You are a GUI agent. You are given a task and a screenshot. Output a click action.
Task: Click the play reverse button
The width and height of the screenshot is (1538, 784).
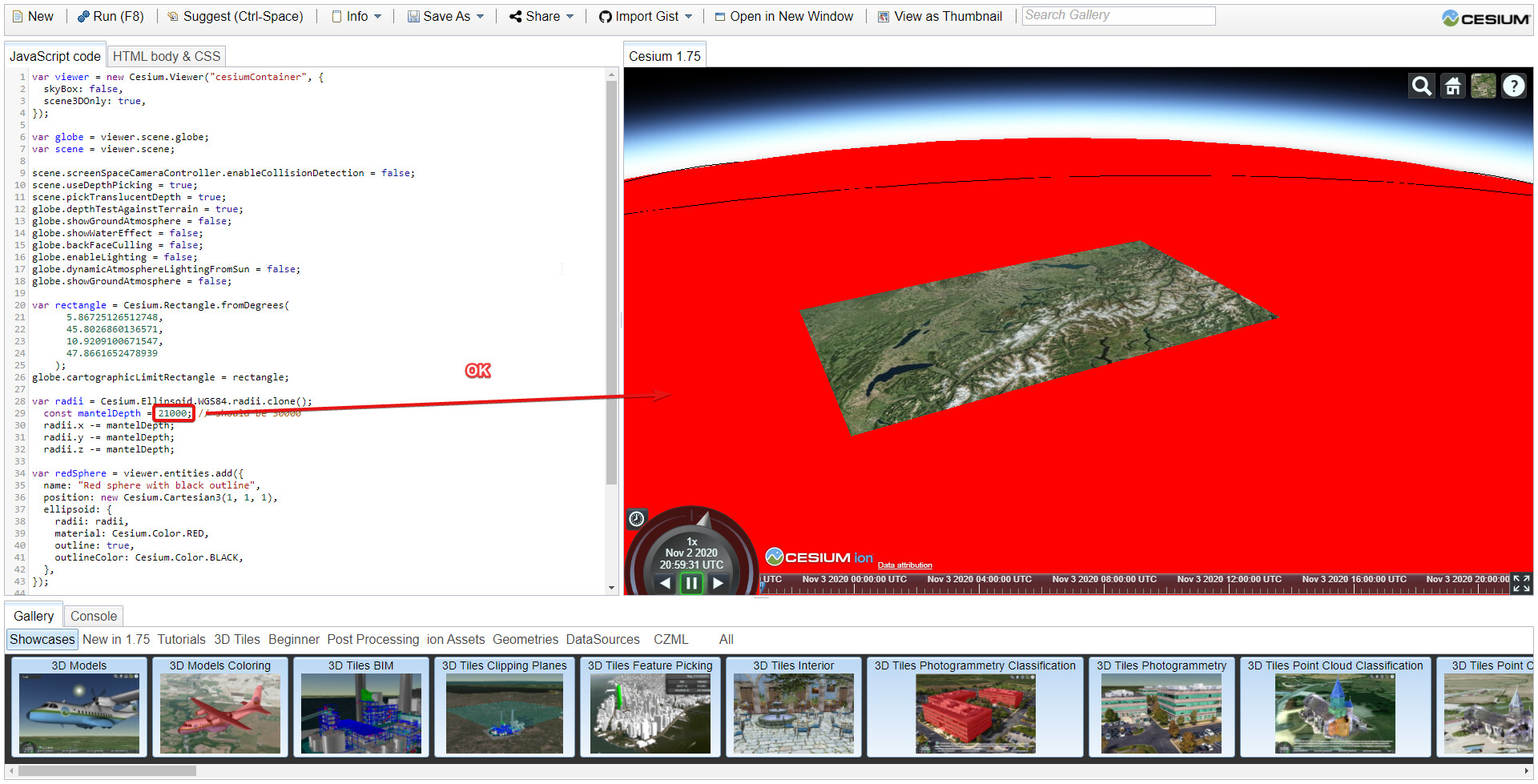pyautogui.click(x=665, y=583)
